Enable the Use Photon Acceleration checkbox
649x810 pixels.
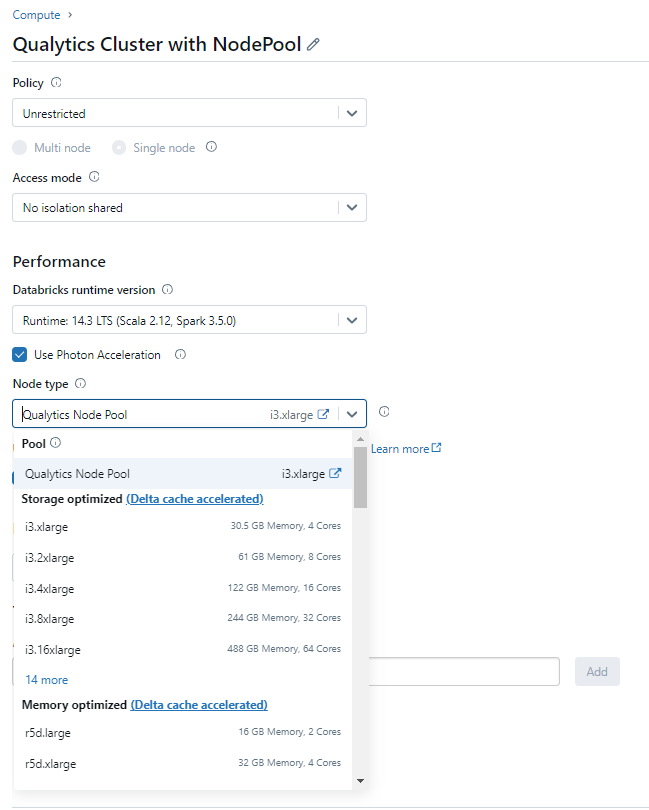[x=19, y=354]
